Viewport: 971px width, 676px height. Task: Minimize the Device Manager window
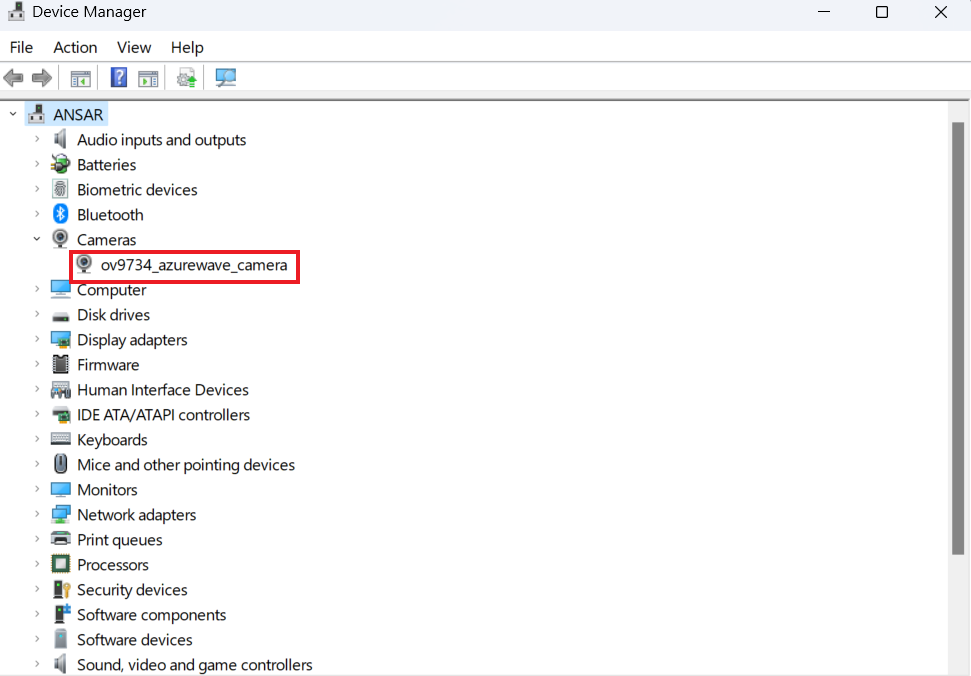click(824, 12)
